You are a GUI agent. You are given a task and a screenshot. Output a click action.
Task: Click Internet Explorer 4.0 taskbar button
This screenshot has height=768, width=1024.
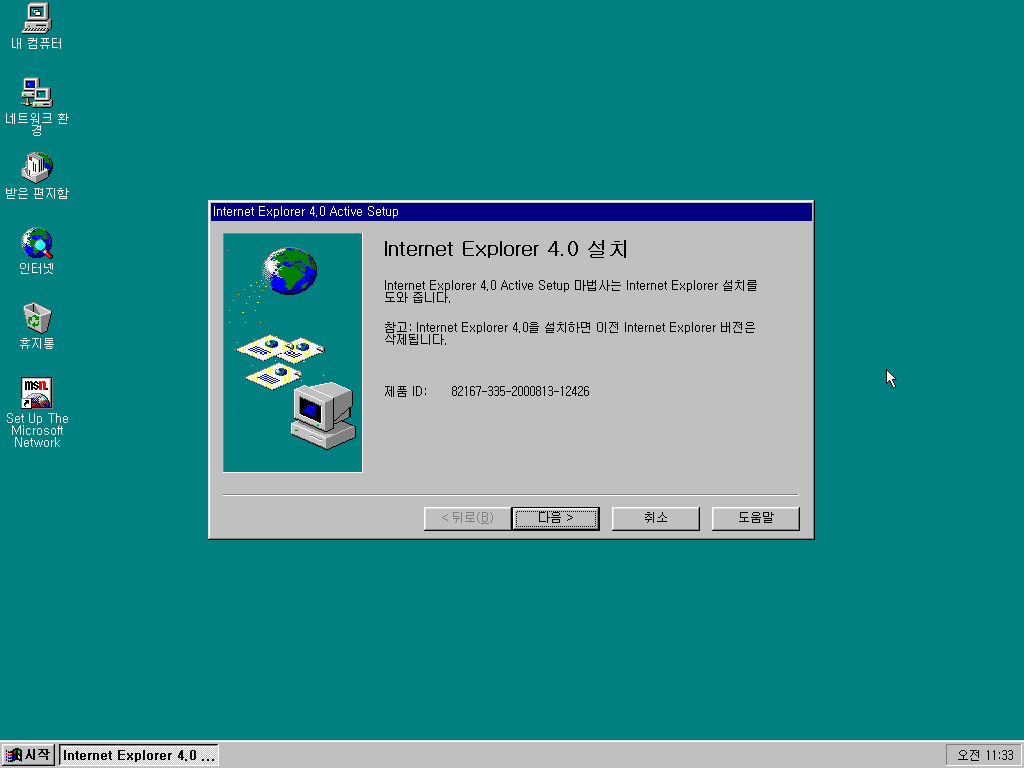pyautogui.click(x=138, y=755)
